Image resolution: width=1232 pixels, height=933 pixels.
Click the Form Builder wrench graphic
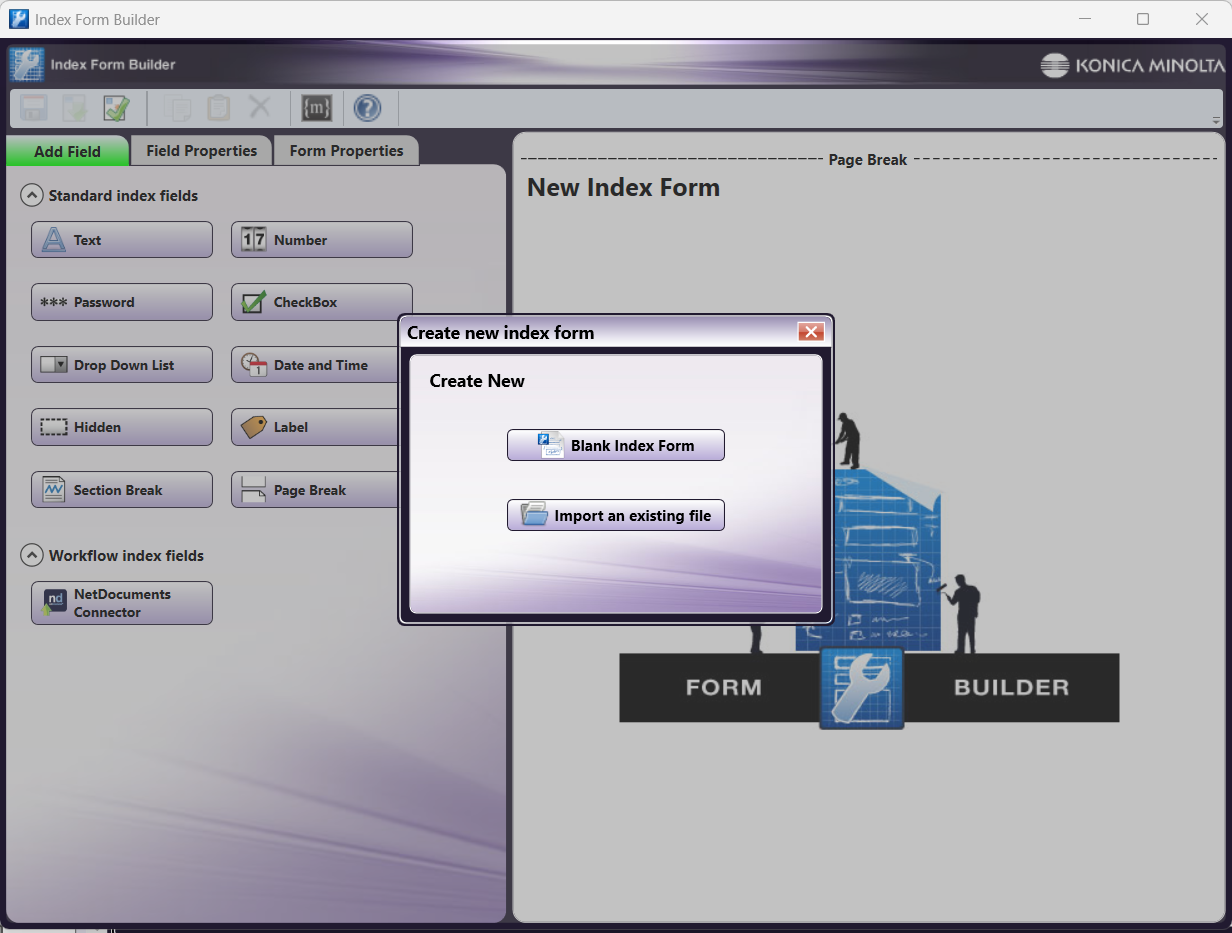[x=861, y=688]
